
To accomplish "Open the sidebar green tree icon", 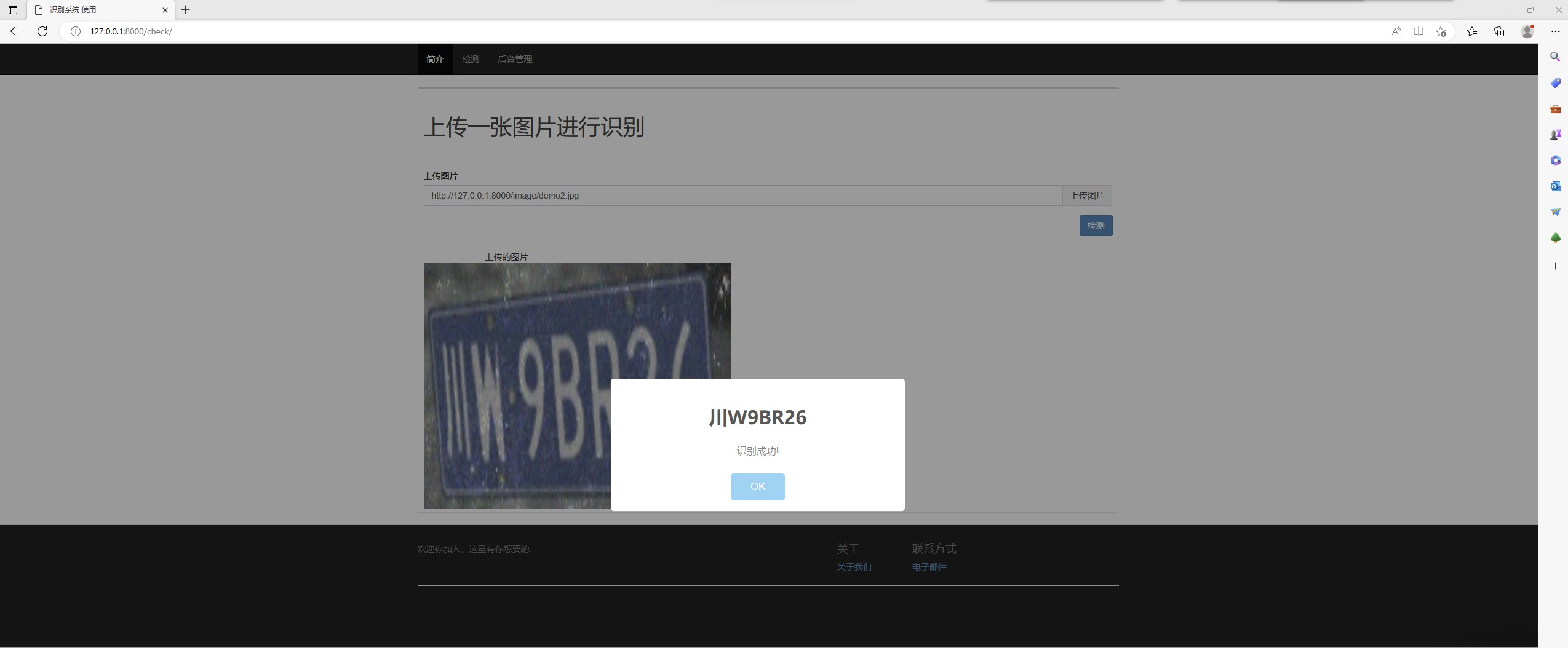I will point(1555,238).
